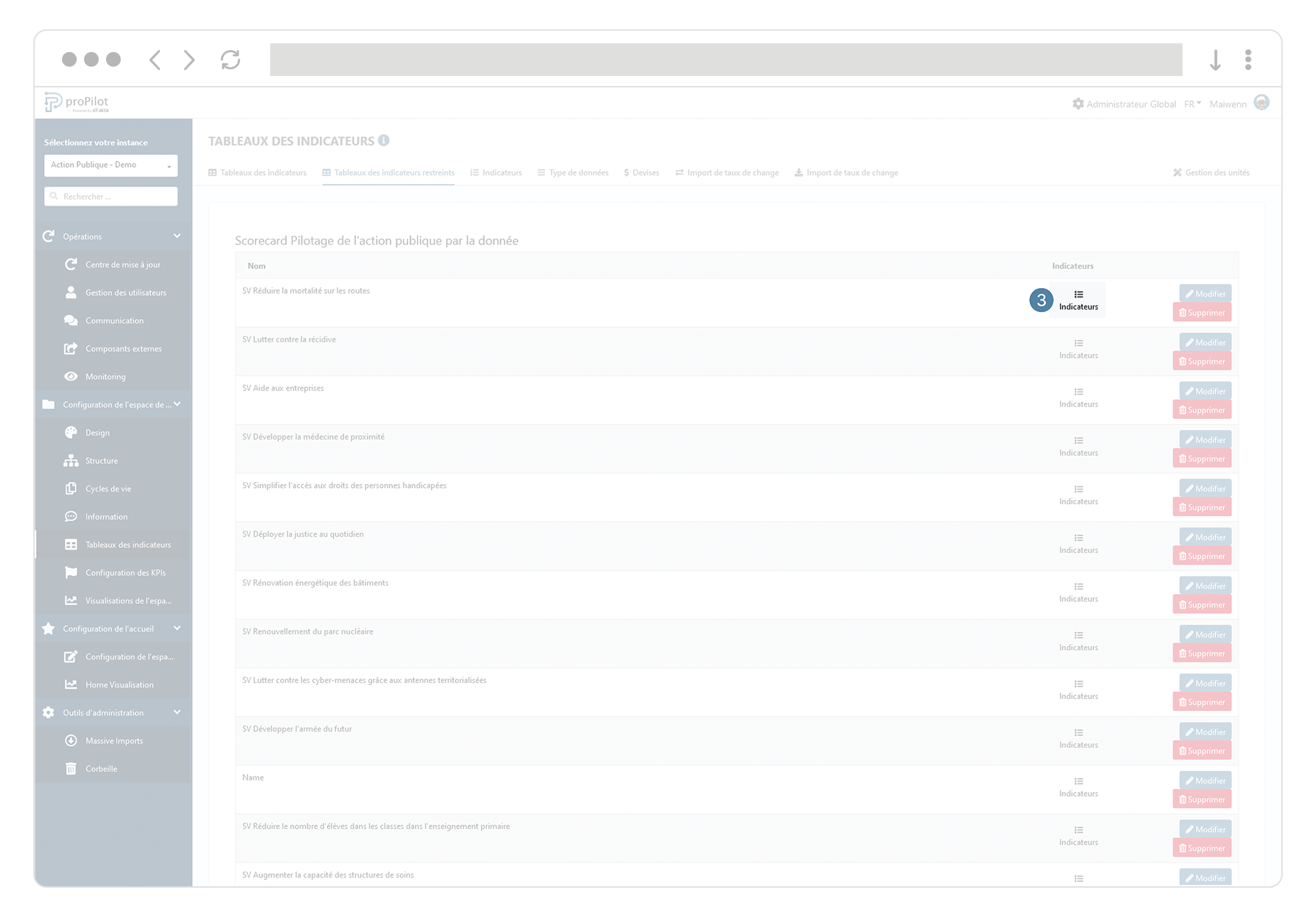Open the Centre de mise à jour section
The width and height of the screenshot is (1316, 923).
tap(123, 264)
